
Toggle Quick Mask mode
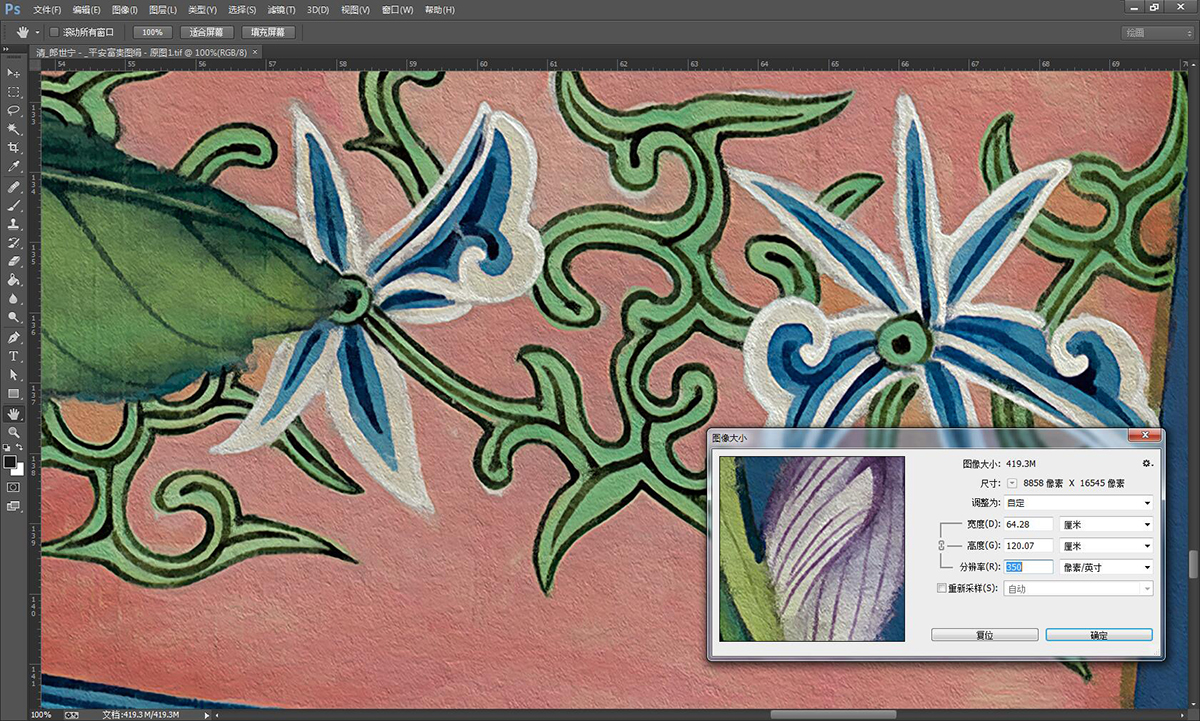pyautogui.click(x=14, y=487)
